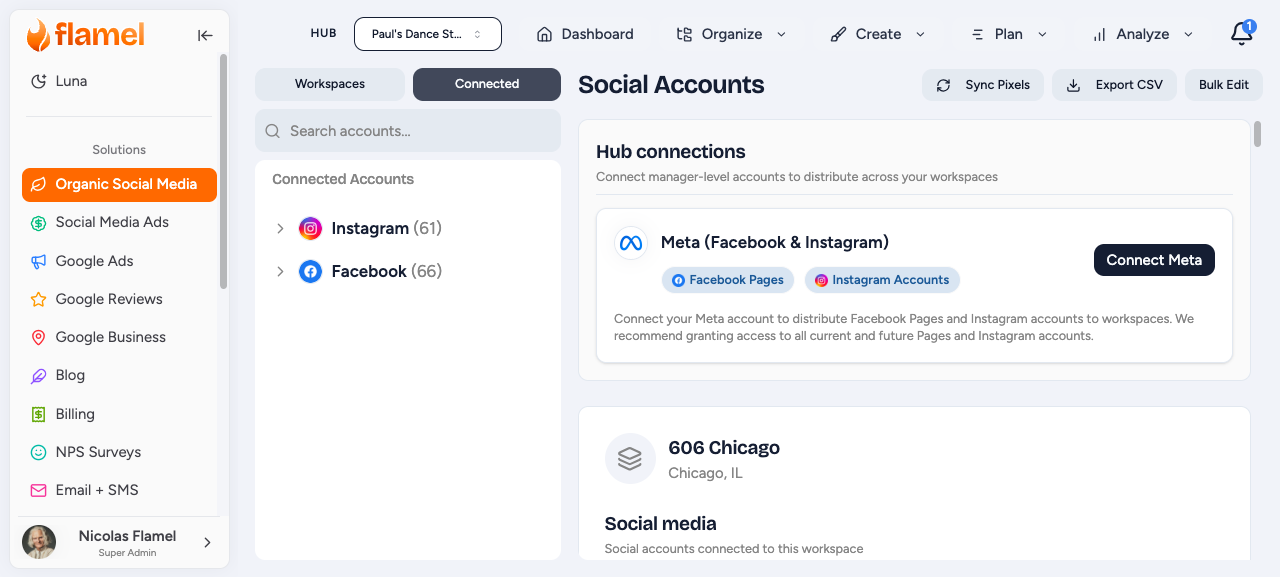The width and height of the screenshot is (1280, 577).
Task: Click the Email + SMS sidebar label
Action: coord(97,490)
